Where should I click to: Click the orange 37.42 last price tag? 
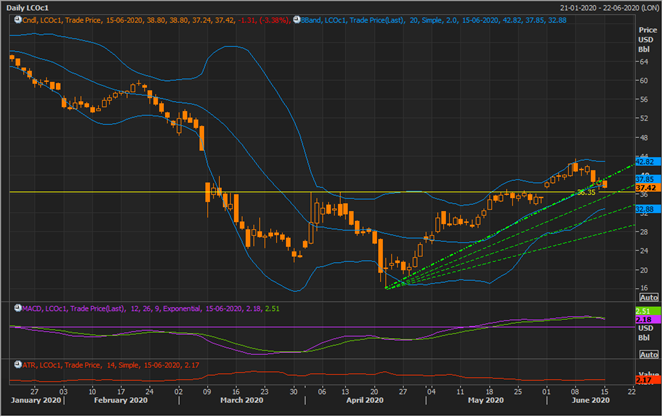[x=648, y=187]
